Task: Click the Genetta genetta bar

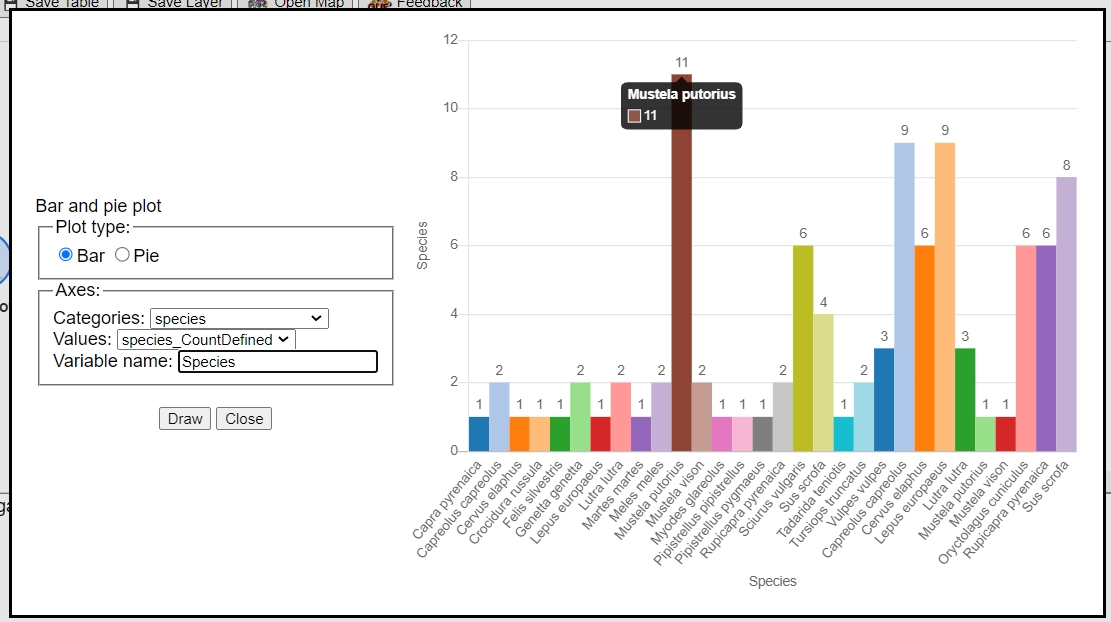Action: pyautogui.click(x=580, y=417)
